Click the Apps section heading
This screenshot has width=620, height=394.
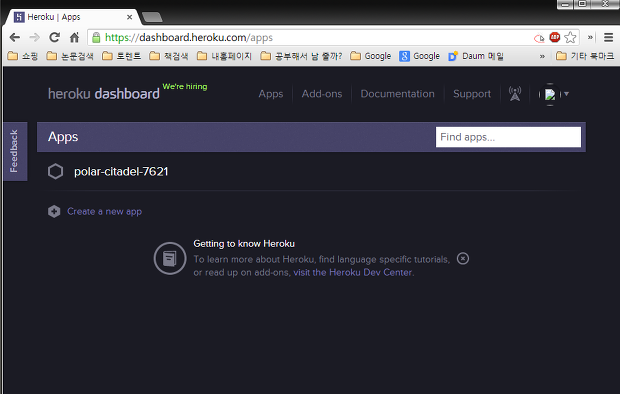pyautogui.click(x=63, y=137)
